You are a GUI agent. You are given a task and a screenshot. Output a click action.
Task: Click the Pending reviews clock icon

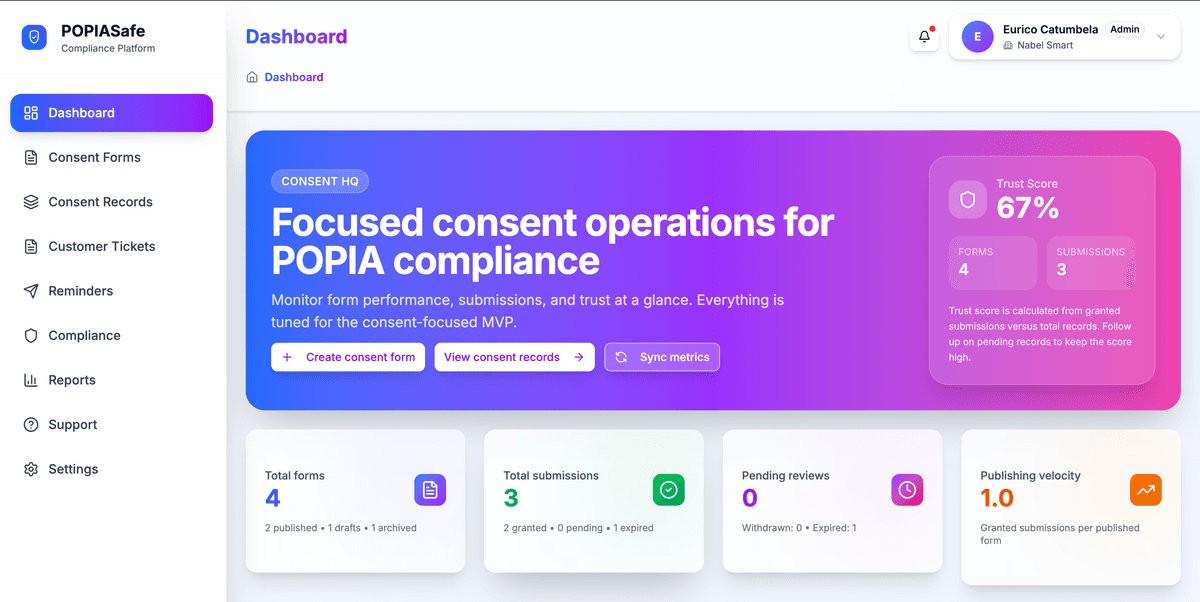pyautogui.click(x=907, y=490)
